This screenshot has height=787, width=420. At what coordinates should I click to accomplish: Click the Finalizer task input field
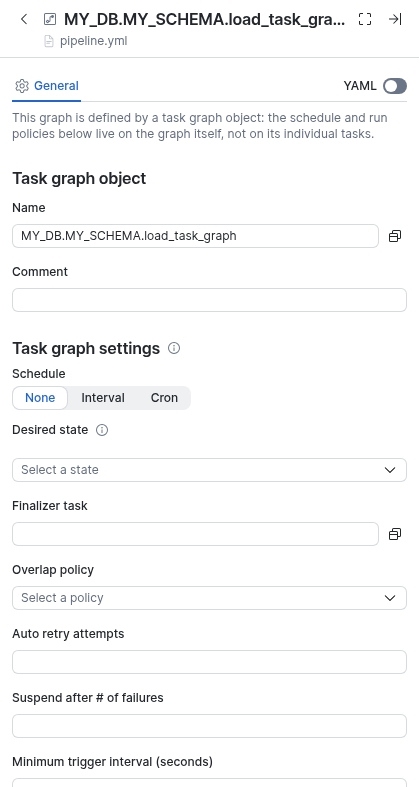point(195,534)
